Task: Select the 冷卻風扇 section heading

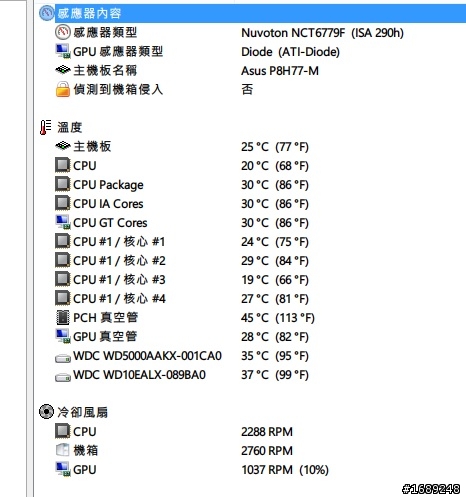Action: (83, 412)
